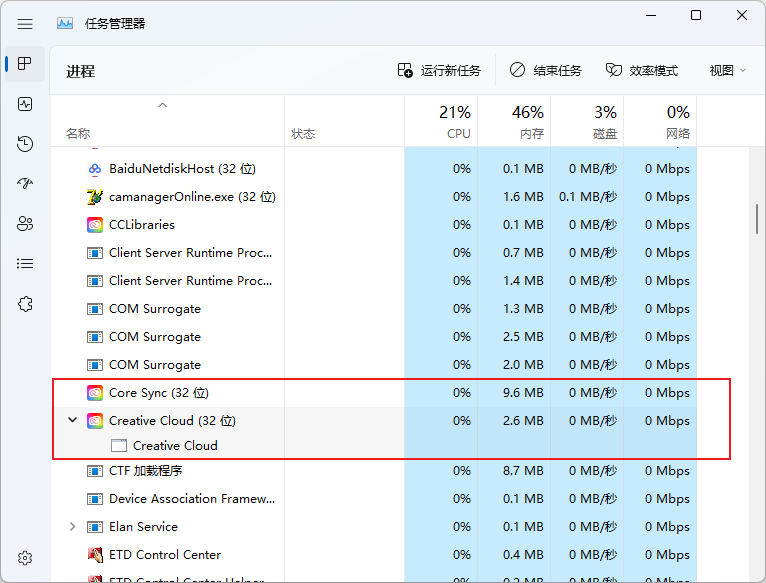Open the Startup apps icon in sidebar
The height and width of the screenshot is (583, 766).
[x=25, y=184]
